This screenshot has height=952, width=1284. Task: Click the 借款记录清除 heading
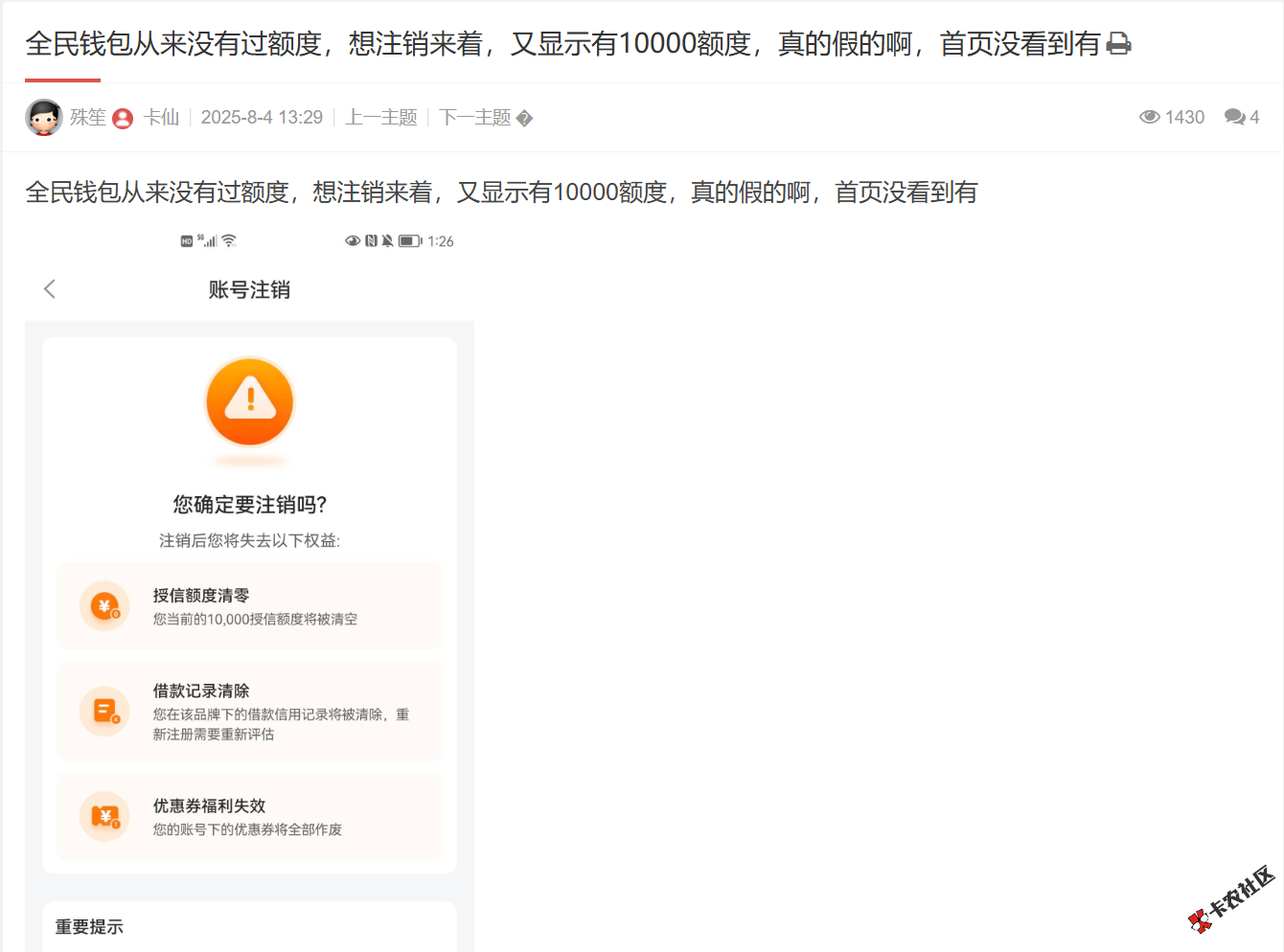click(201, 691)
